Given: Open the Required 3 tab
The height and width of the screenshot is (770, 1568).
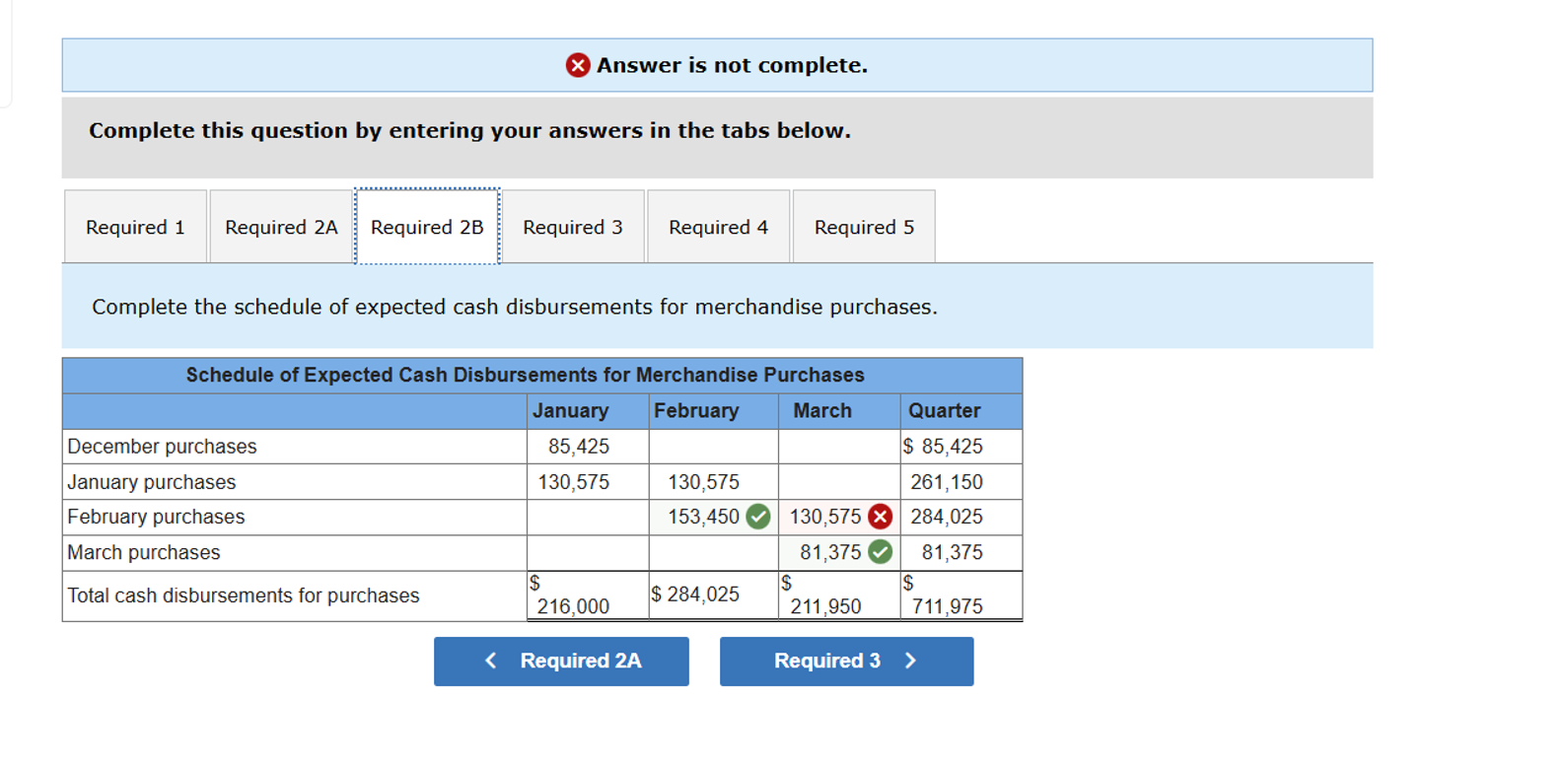Looking at the screenshot, I should pyautogui.click(x=573, y=227).
